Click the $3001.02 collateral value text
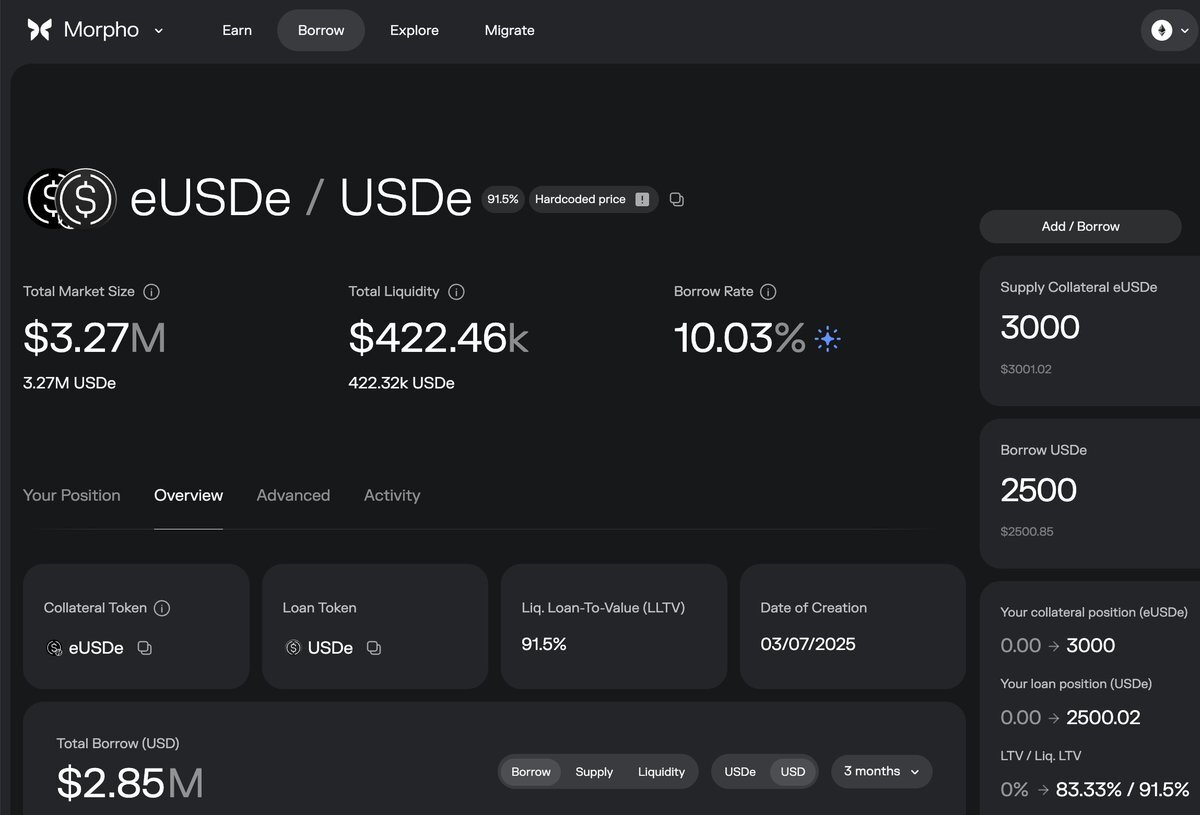1200x815 pixels. coord(1026,369)
